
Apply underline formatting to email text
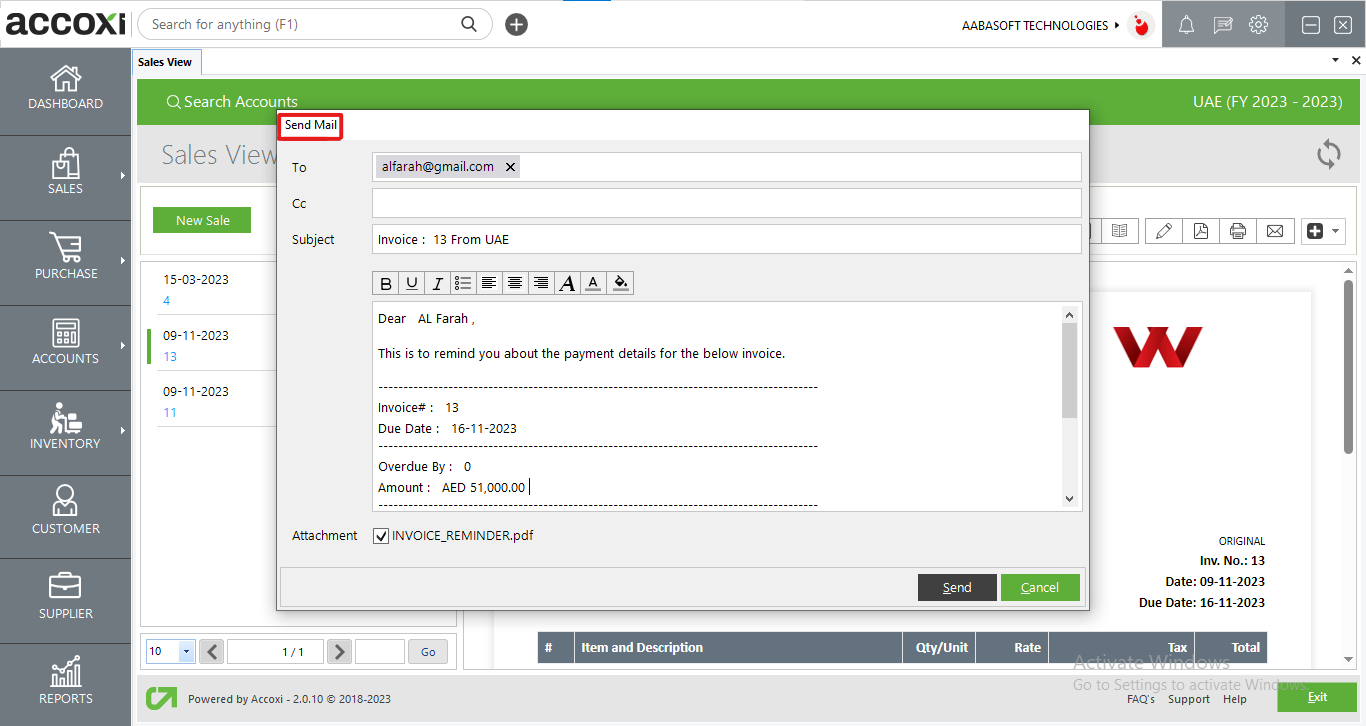pos(412,283)
